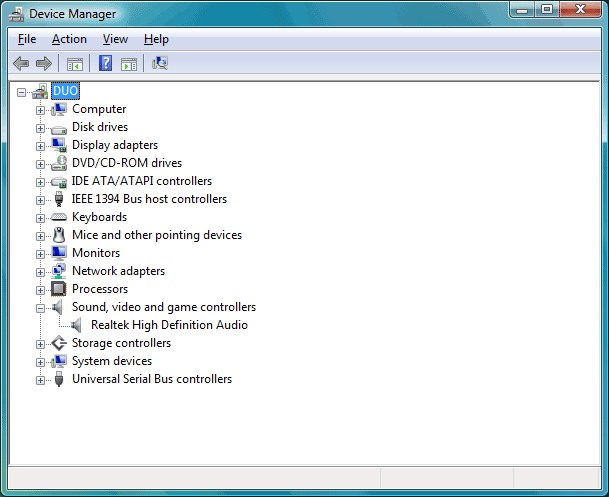The height and width of the screenshot is (497, 609).
Task: Click the Forward arrow toolbar button
Action: (x=44, y=64)
